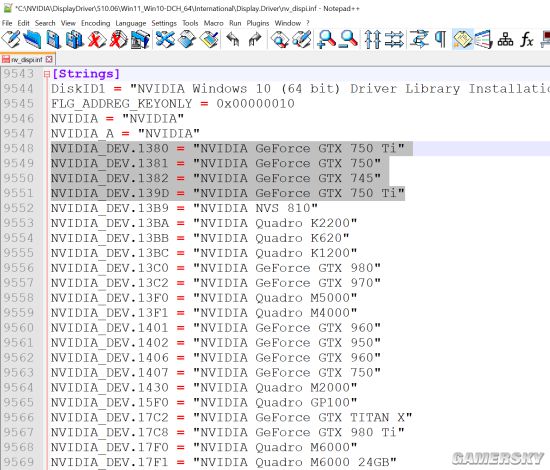Toggle synchronized vertical scrolling icon

click(372, 39)
